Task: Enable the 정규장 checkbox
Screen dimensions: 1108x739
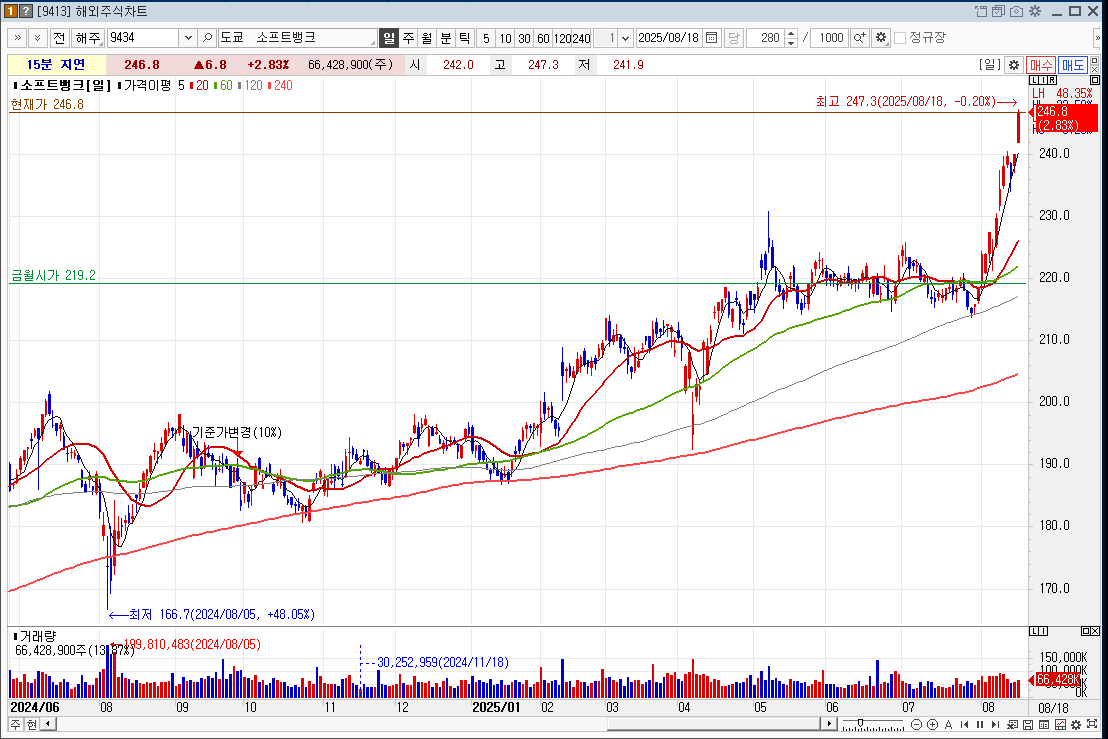Action: point(900,38)
